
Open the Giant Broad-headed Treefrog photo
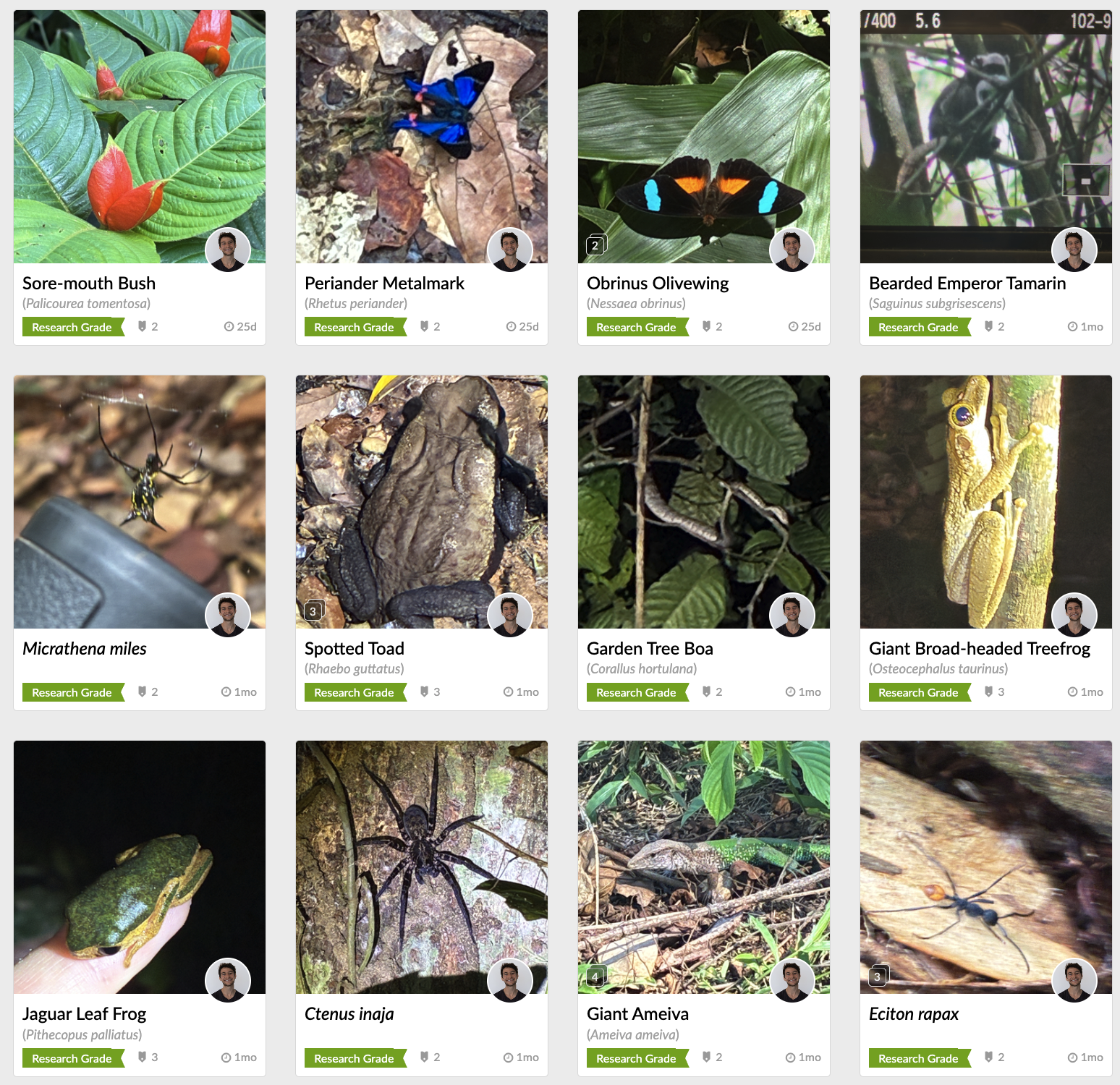(x=986, y=502)
